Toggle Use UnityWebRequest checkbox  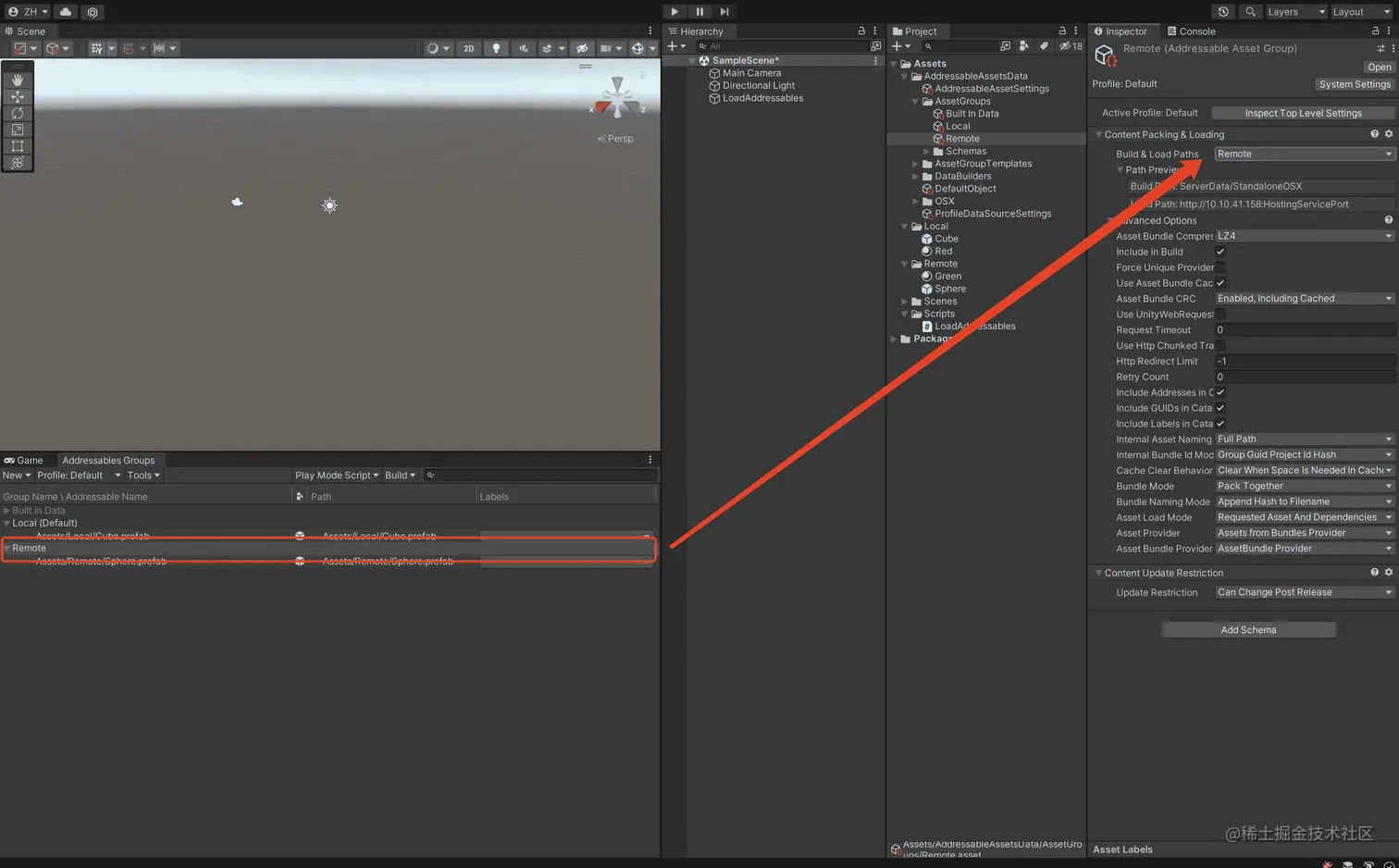tap(1220, 315)
